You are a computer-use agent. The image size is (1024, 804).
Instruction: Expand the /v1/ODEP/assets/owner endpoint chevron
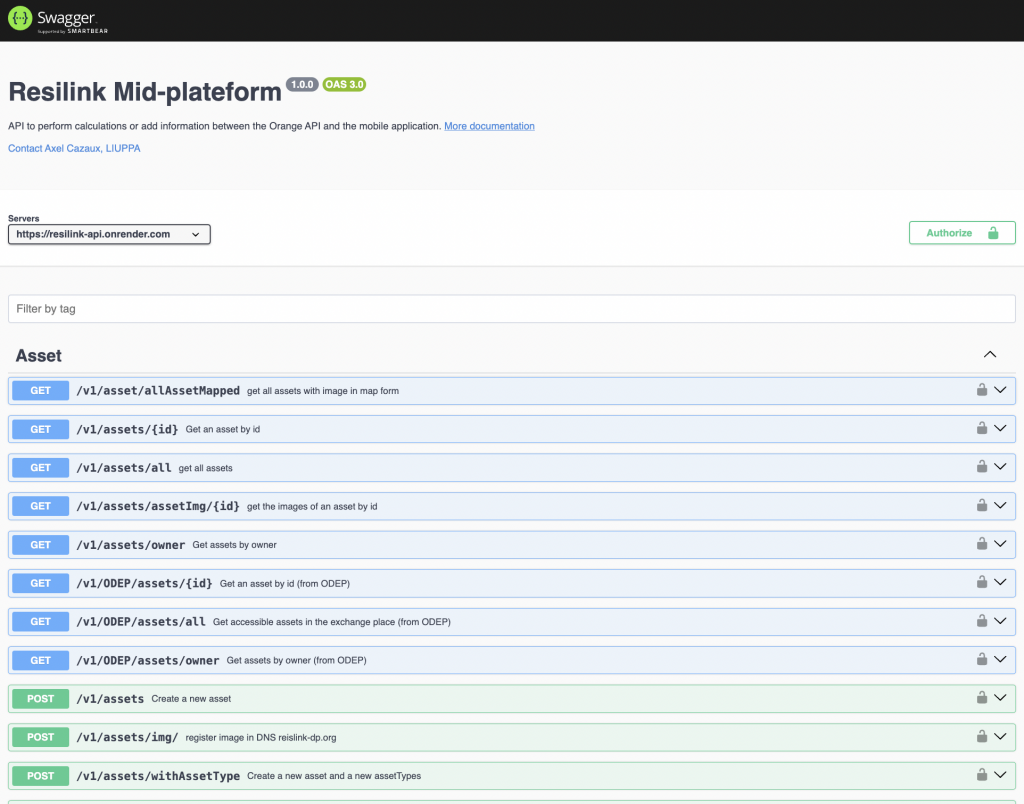click(x=1000, y=660)
